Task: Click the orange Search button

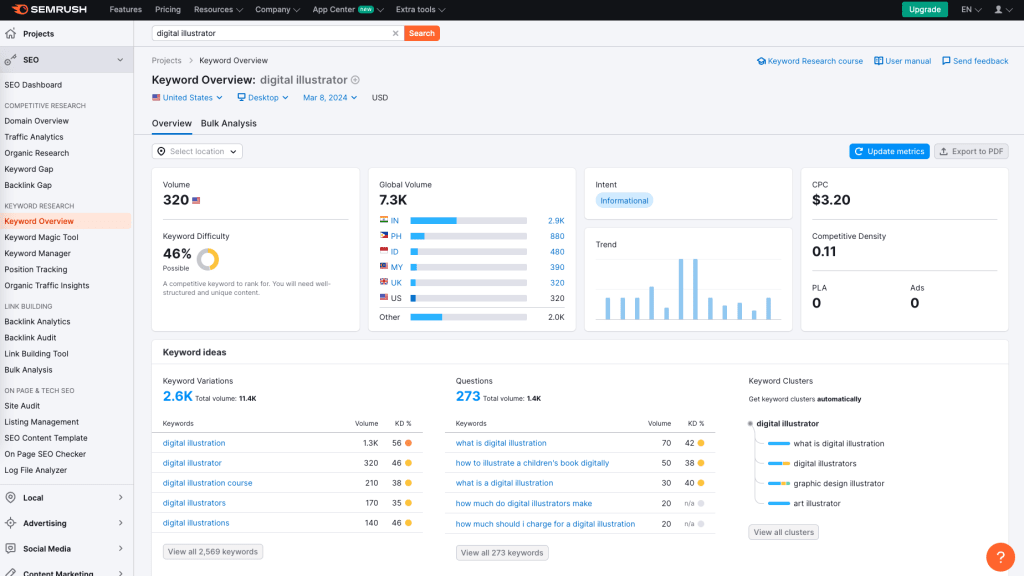Action: tap(422, 33)
